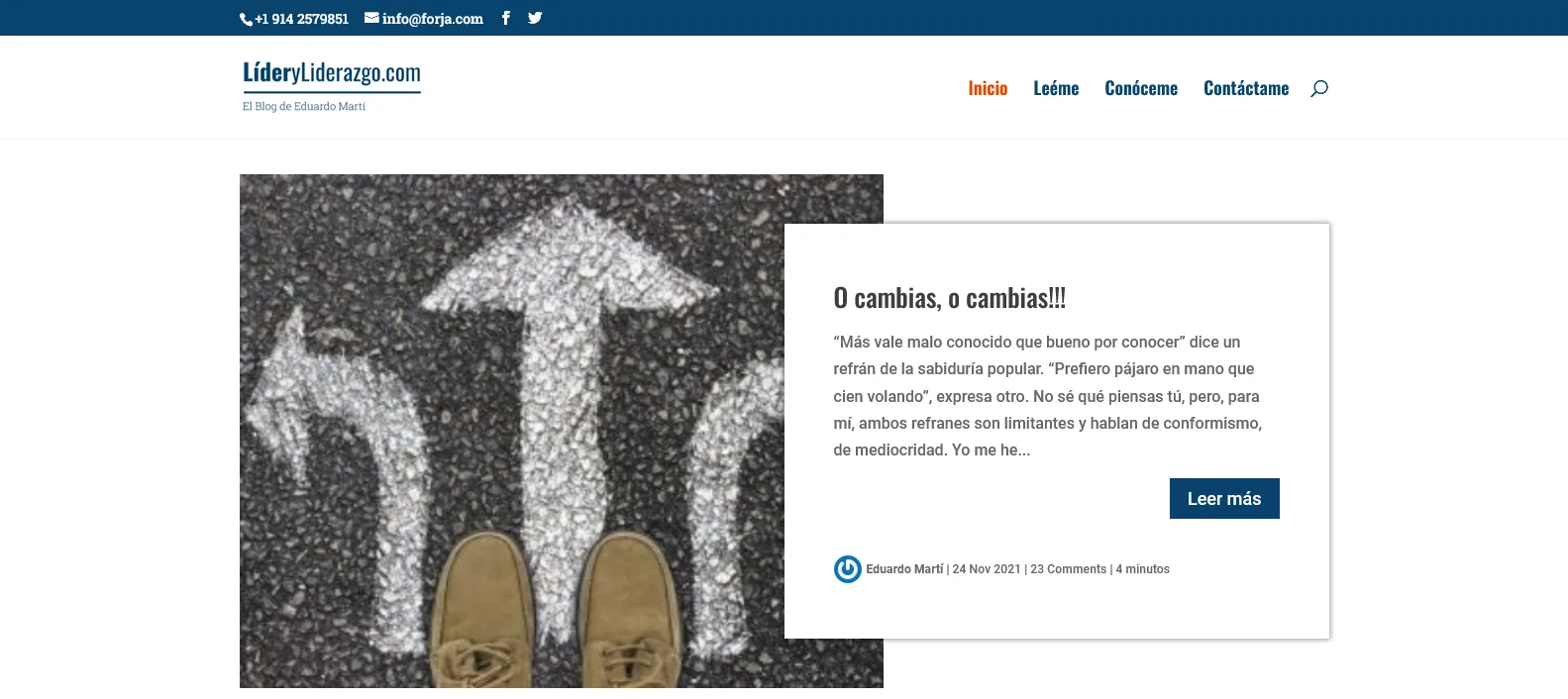Open the Facebook page icon
1568x699 pixels.
coord(505,18)
